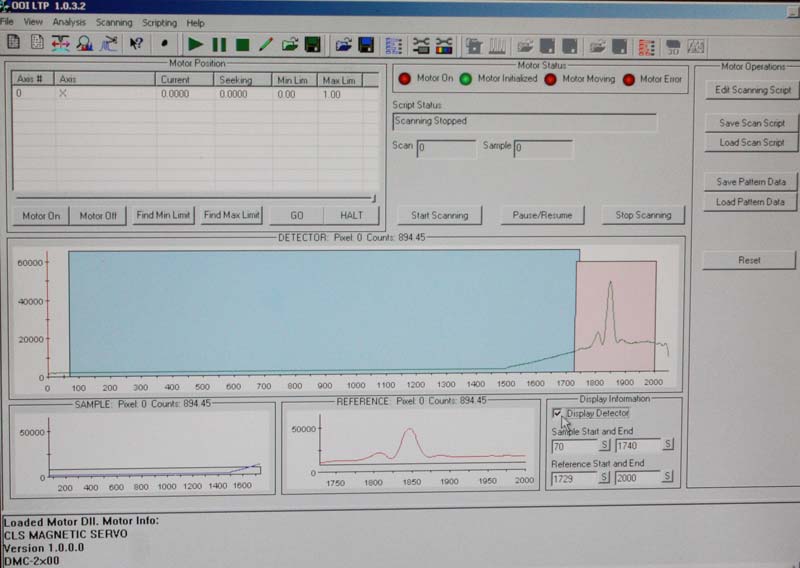Click the Find Max Limit button

pyautogui.click(x=231, y=215)
